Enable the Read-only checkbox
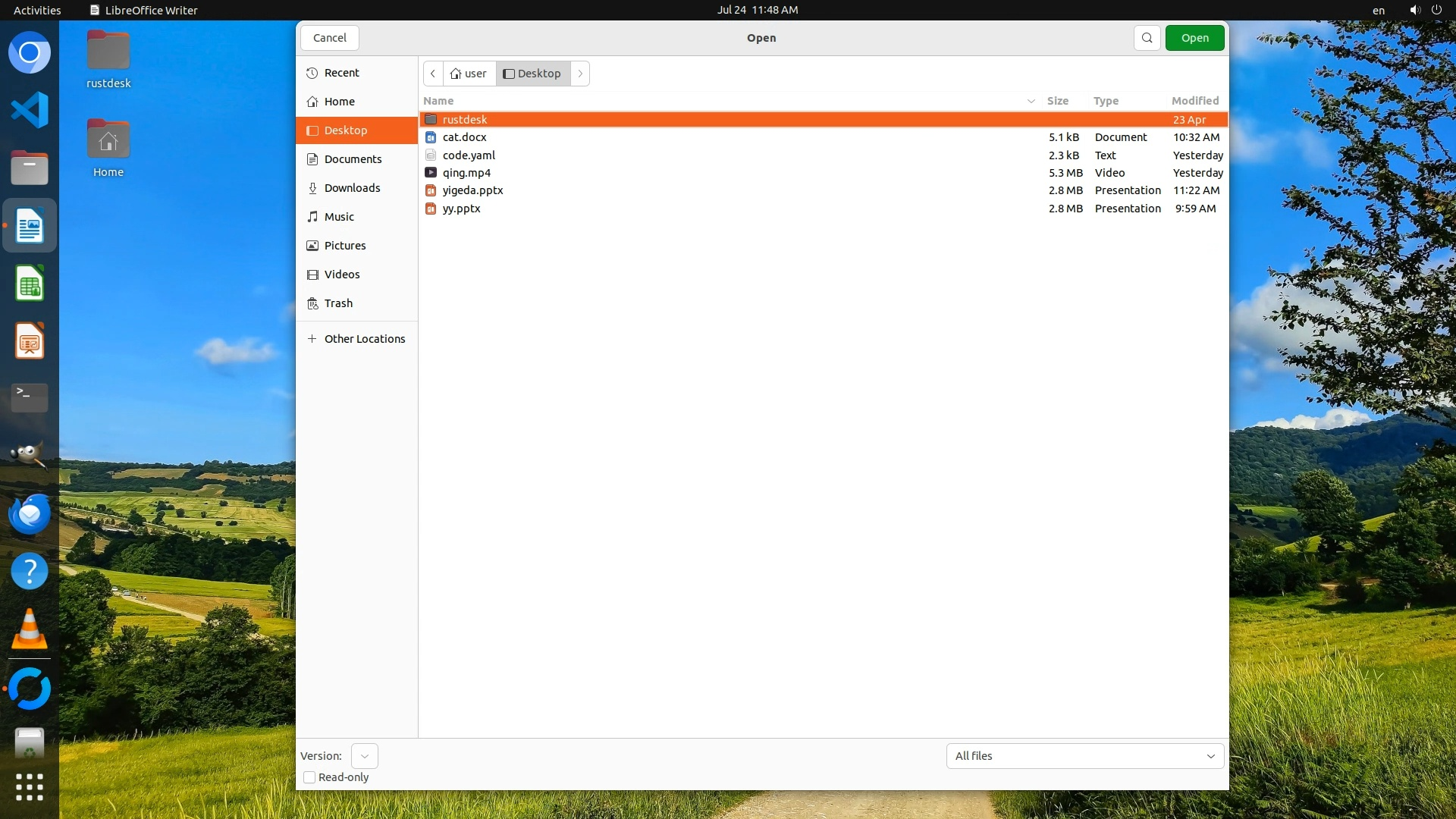Viewport: 1456px width, 819px height. (309, 777)
